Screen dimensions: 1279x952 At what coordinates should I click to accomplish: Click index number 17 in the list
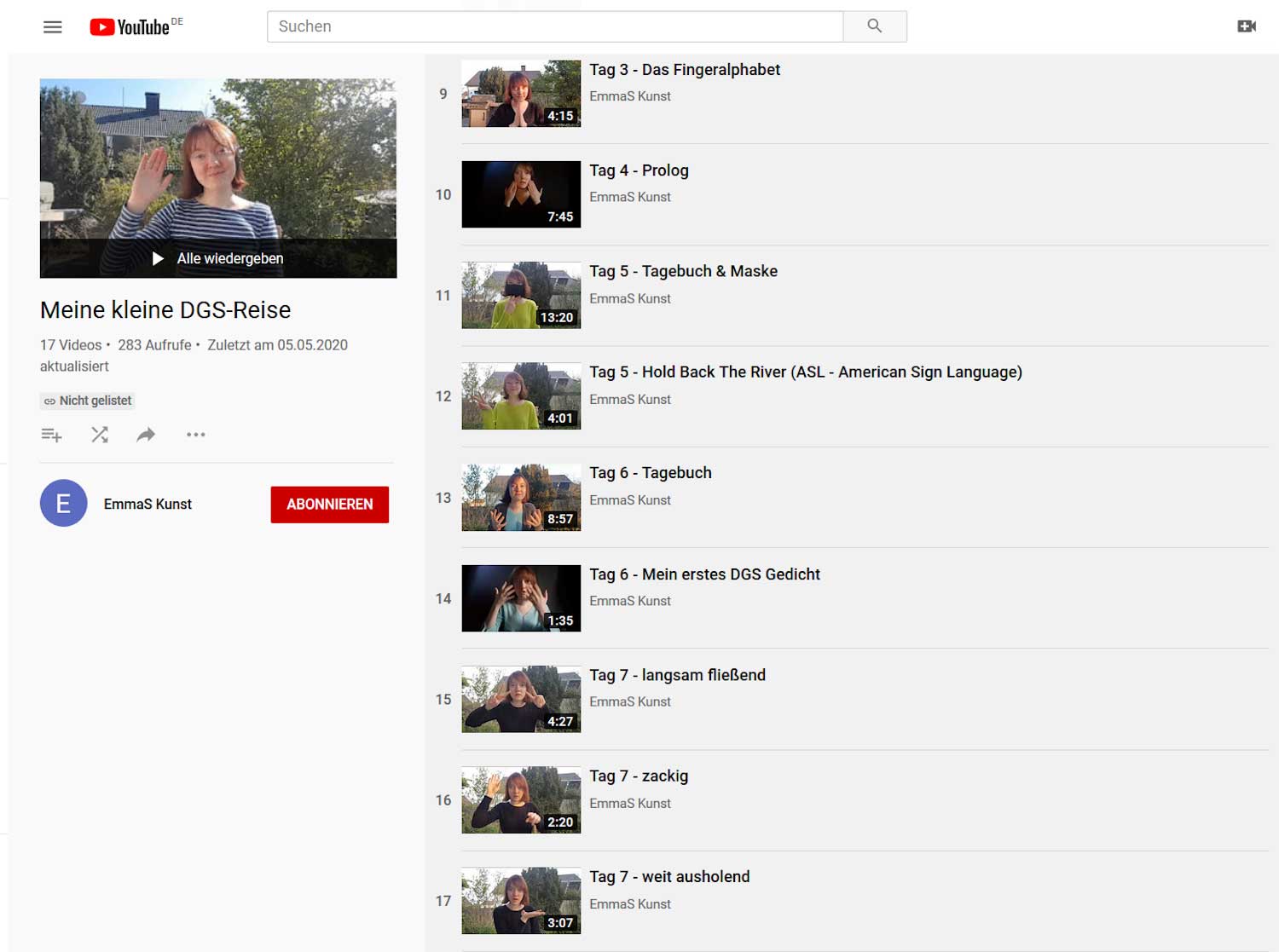(443, 901)
